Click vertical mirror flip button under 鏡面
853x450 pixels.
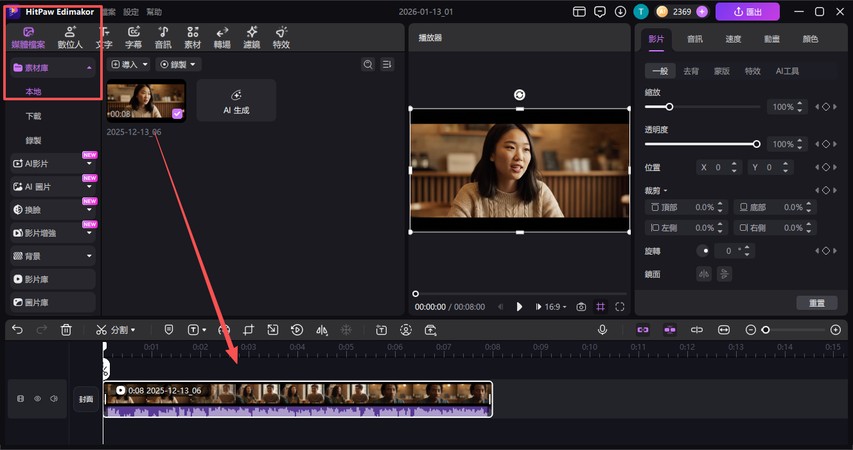tap(724, 274)
